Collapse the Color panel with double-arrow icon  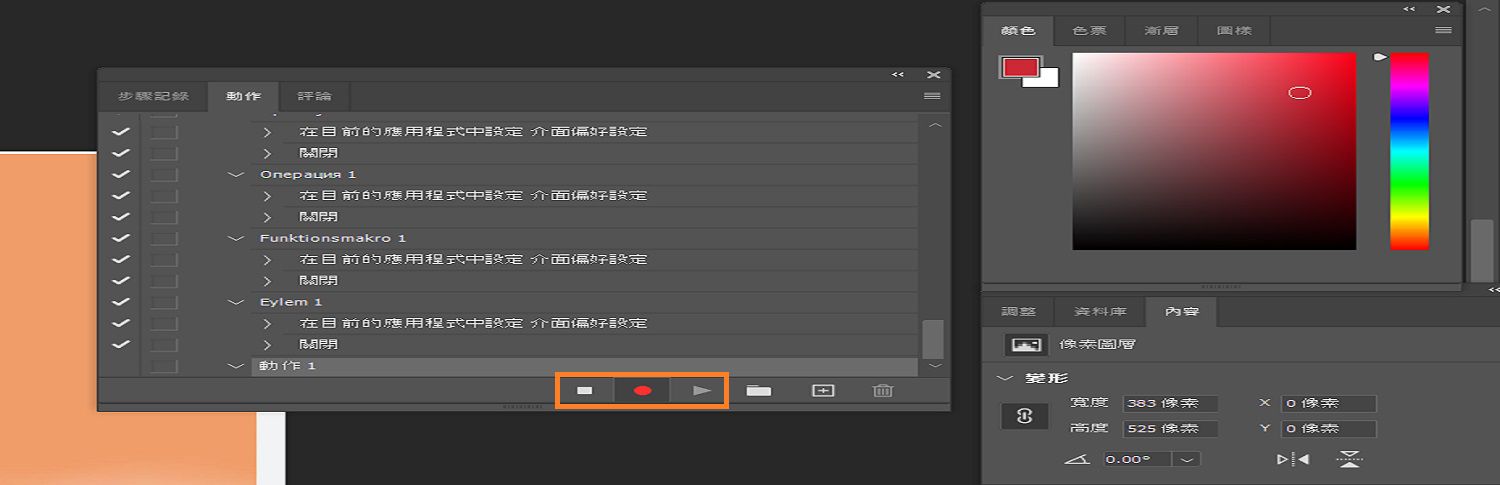pyautogui.click(x=1409, y=9)
